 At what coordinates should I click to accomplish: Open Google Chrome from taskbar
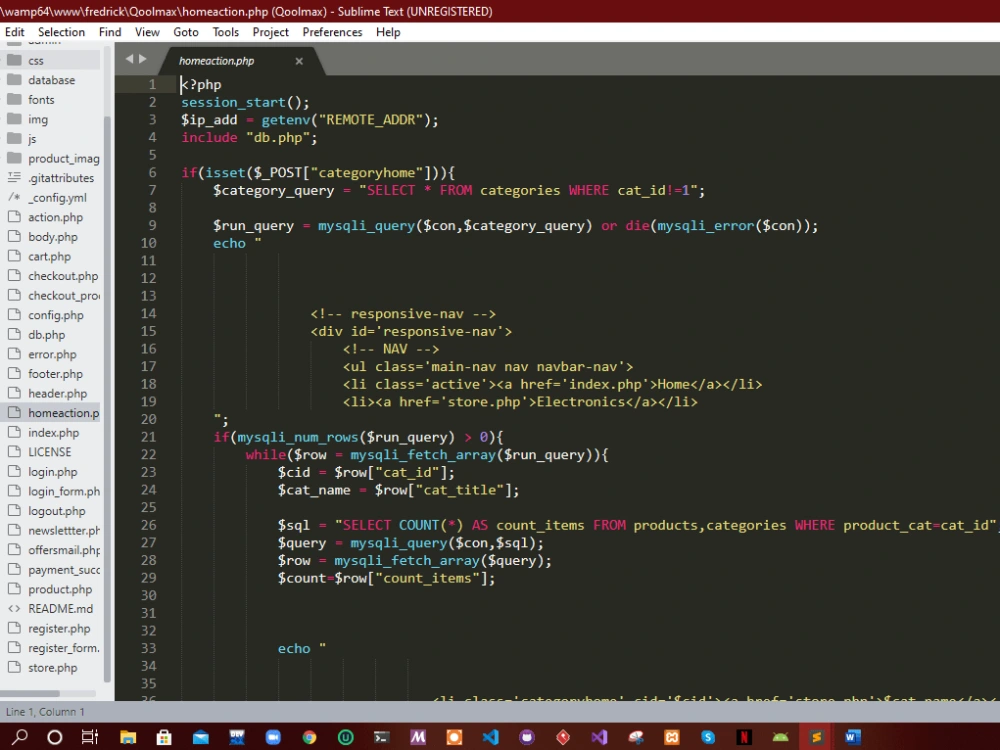pos(309,737)
